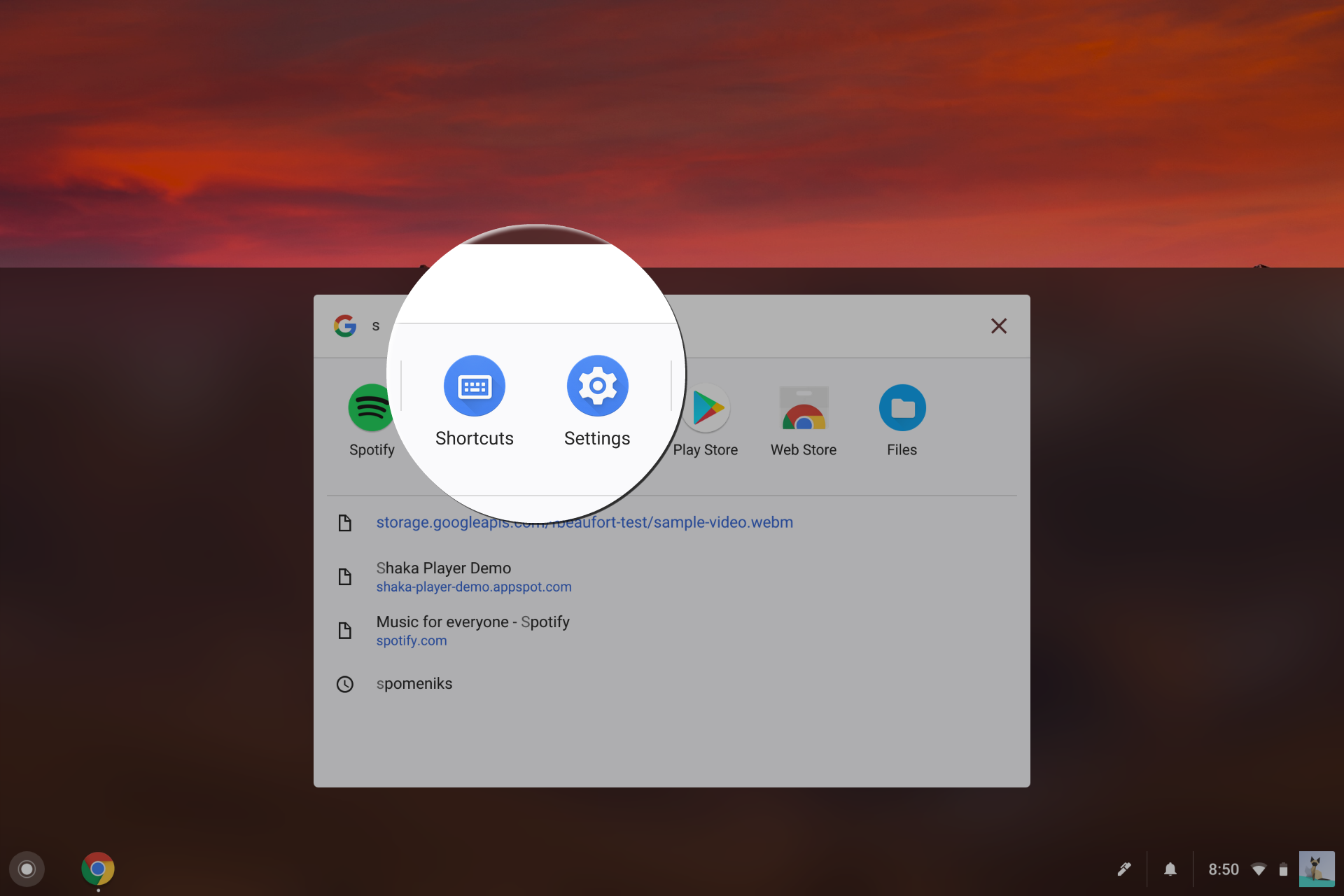
Task: Dismiss the launcher with the X
Action: (999, 325)
